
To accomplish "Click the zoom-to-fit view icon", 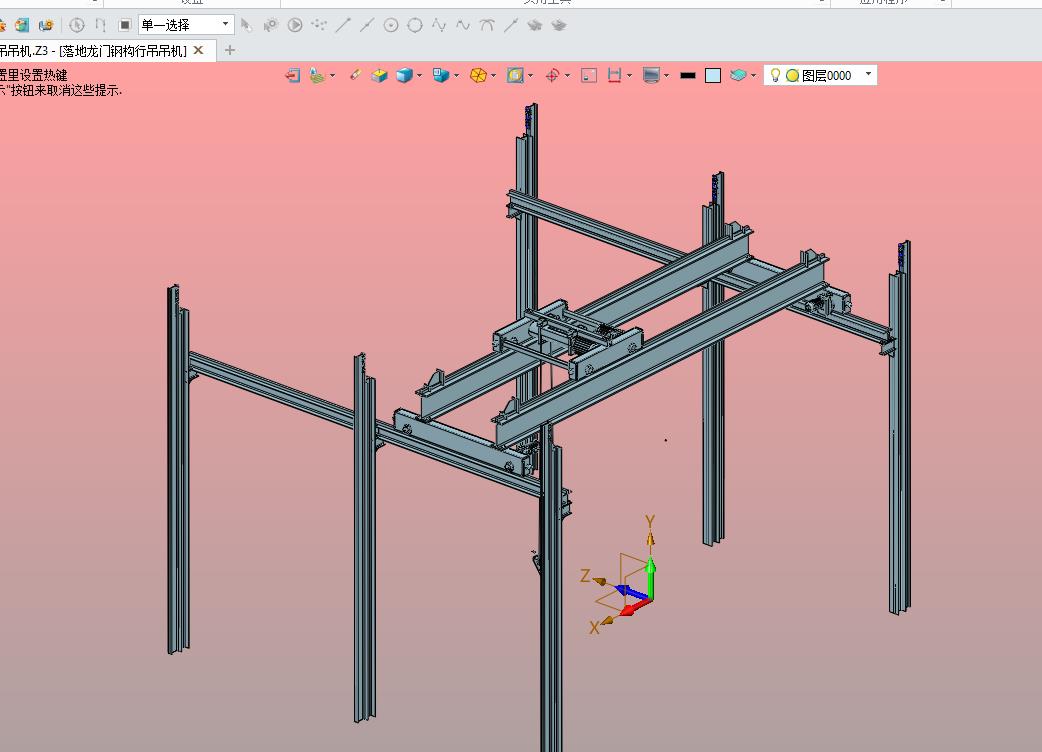I will click(x=515, y=75).
